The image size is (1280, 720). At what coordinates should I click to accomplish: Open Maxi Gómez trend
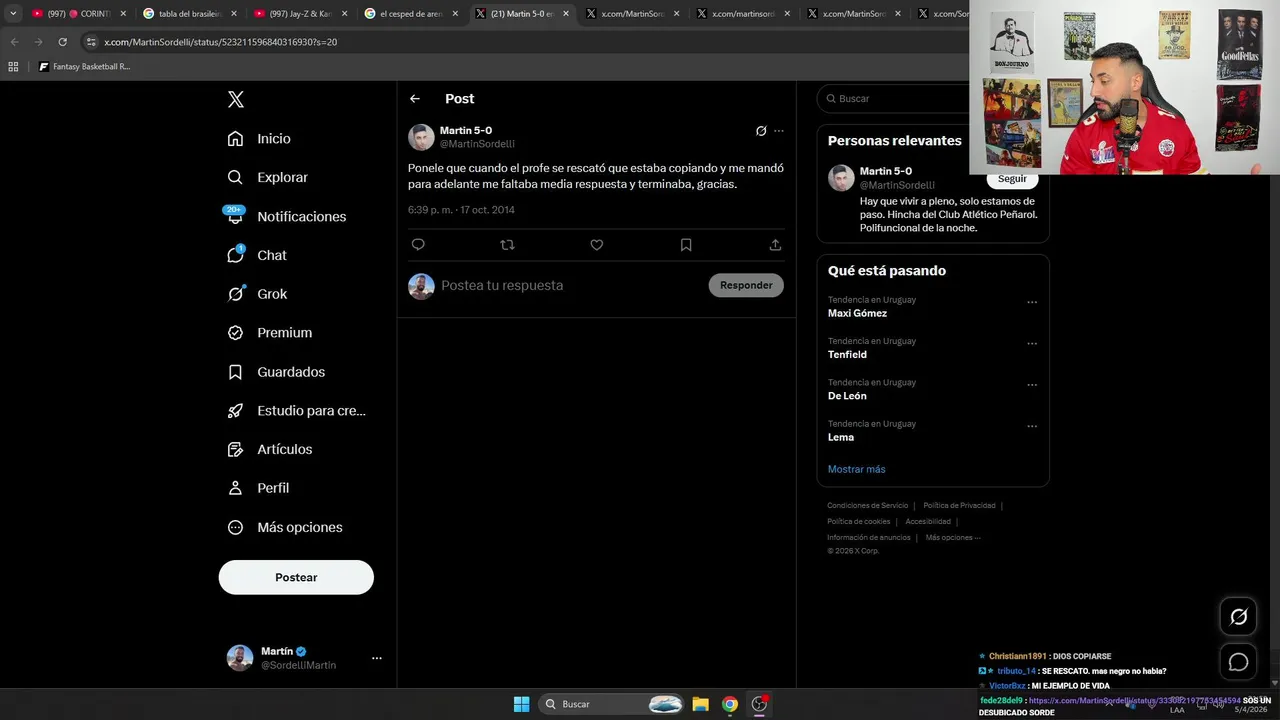tap(857, 313)
